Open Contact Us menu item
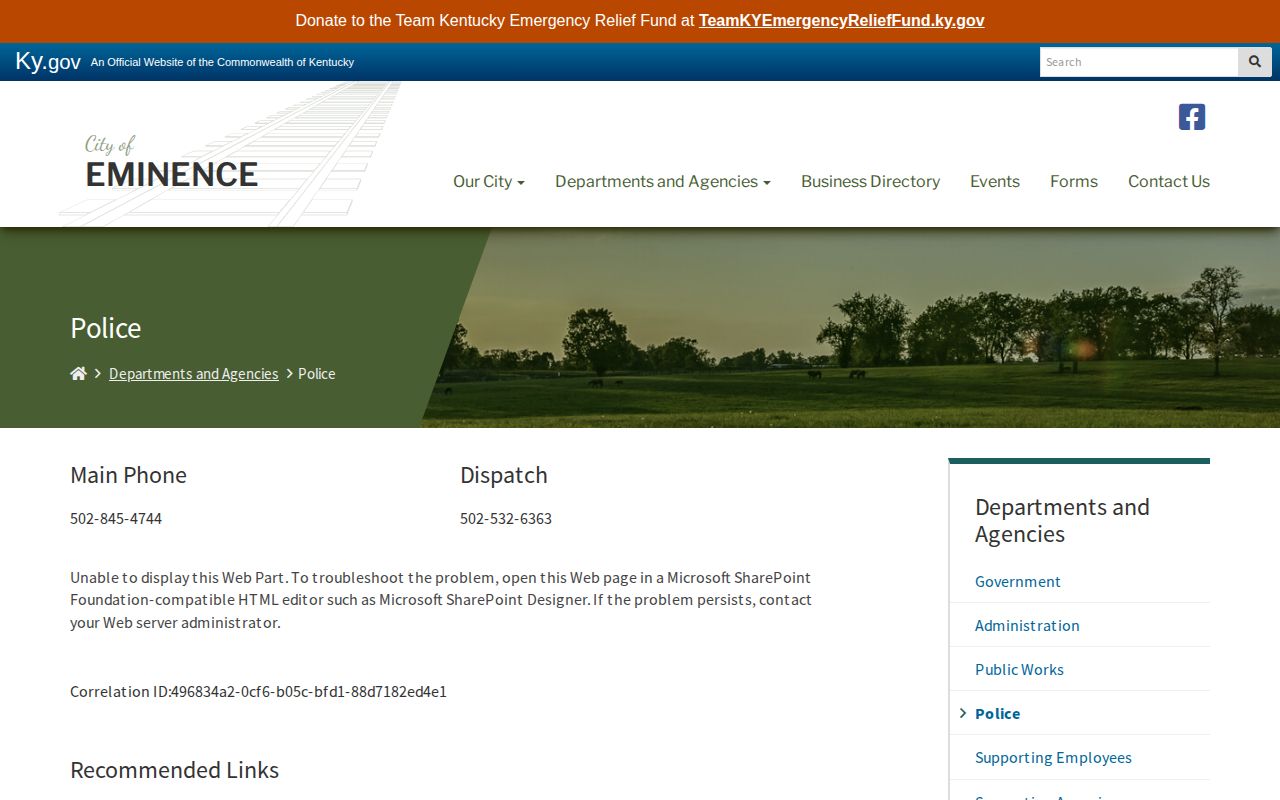 (x=1169, y=181)
